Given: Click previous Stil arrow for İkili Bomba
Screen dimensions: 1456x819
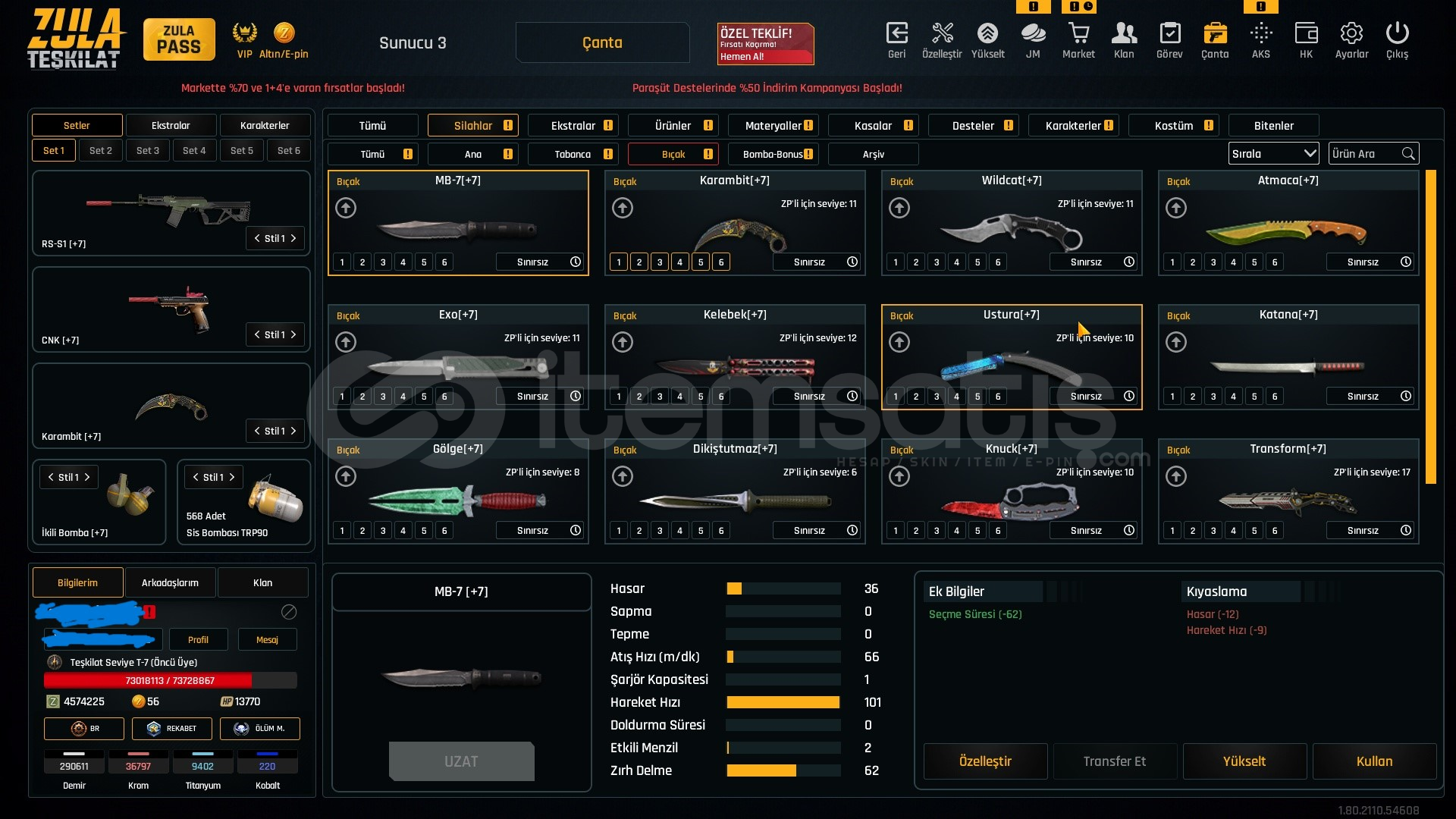Looking at the screenshot, I should tap(51, 478).
